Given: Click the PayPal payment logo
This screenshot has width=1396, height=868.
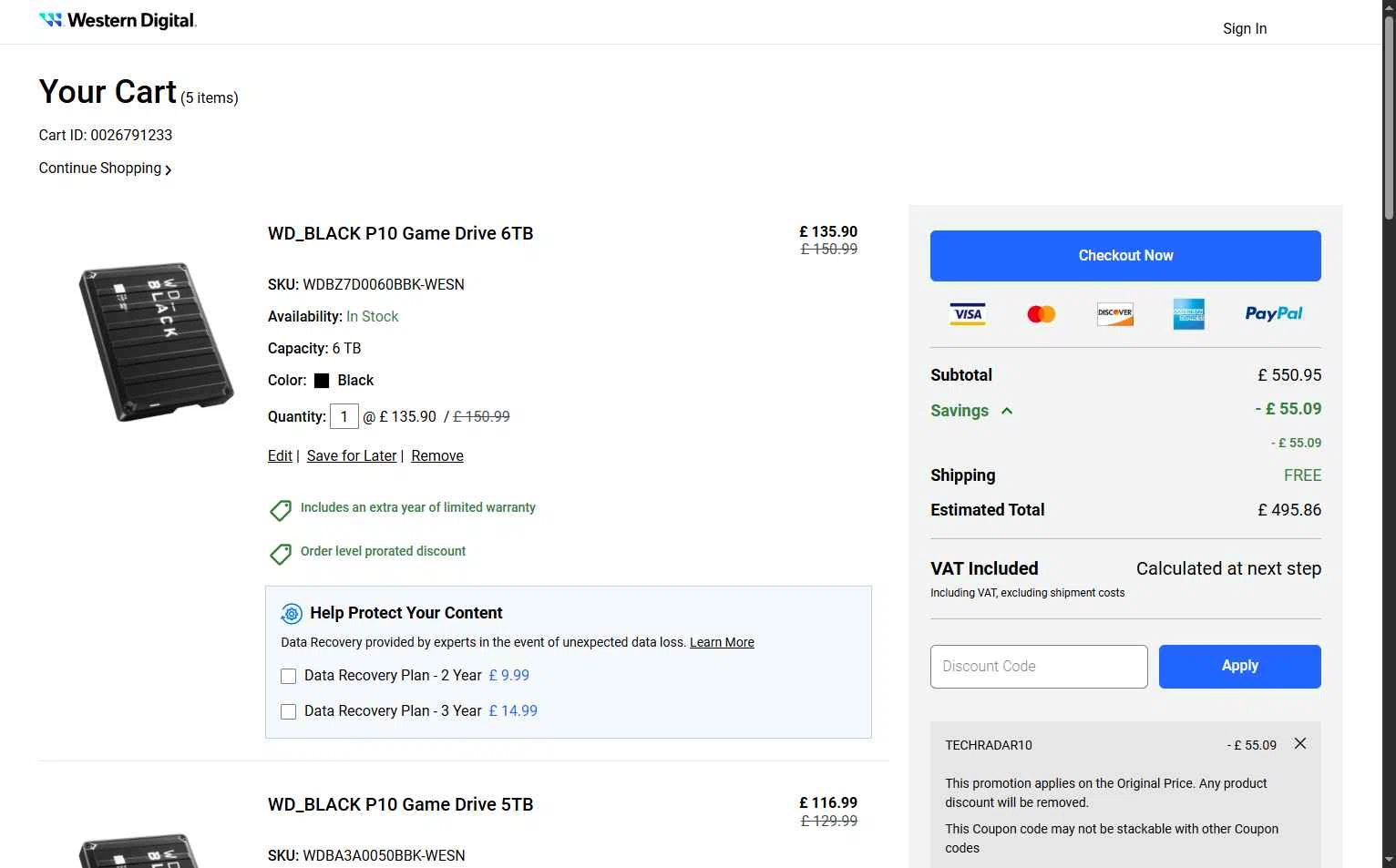Looking at the screenshot, I should (1274, 313).
